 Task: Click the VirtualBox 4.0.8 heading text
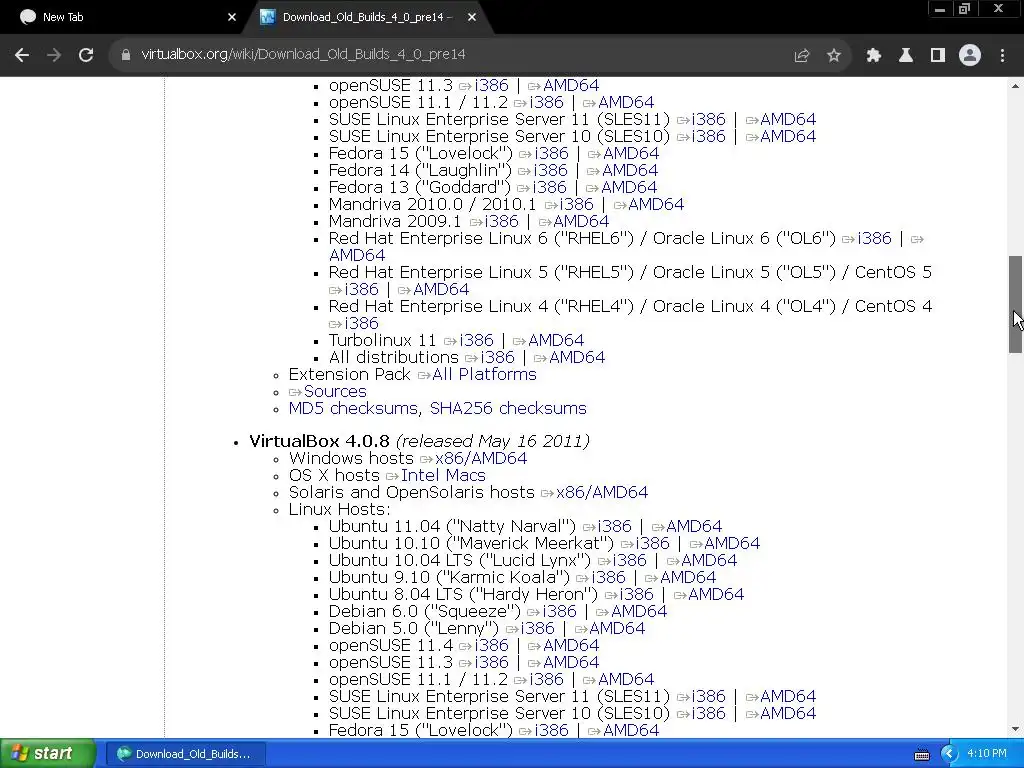(x=319, y=441)
